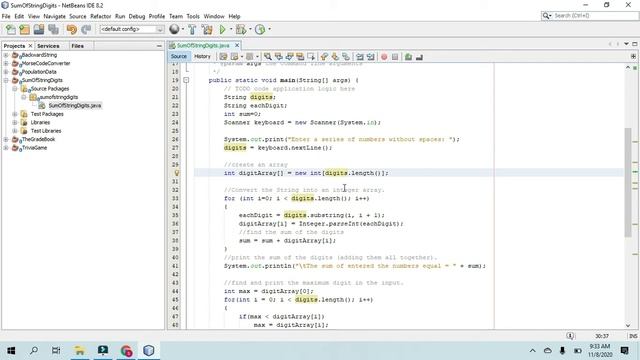Image resolution: width=640 pixels, height=360 pixels.
Task: Expand the BackwardString project node
Action: [x=6, y=55]
